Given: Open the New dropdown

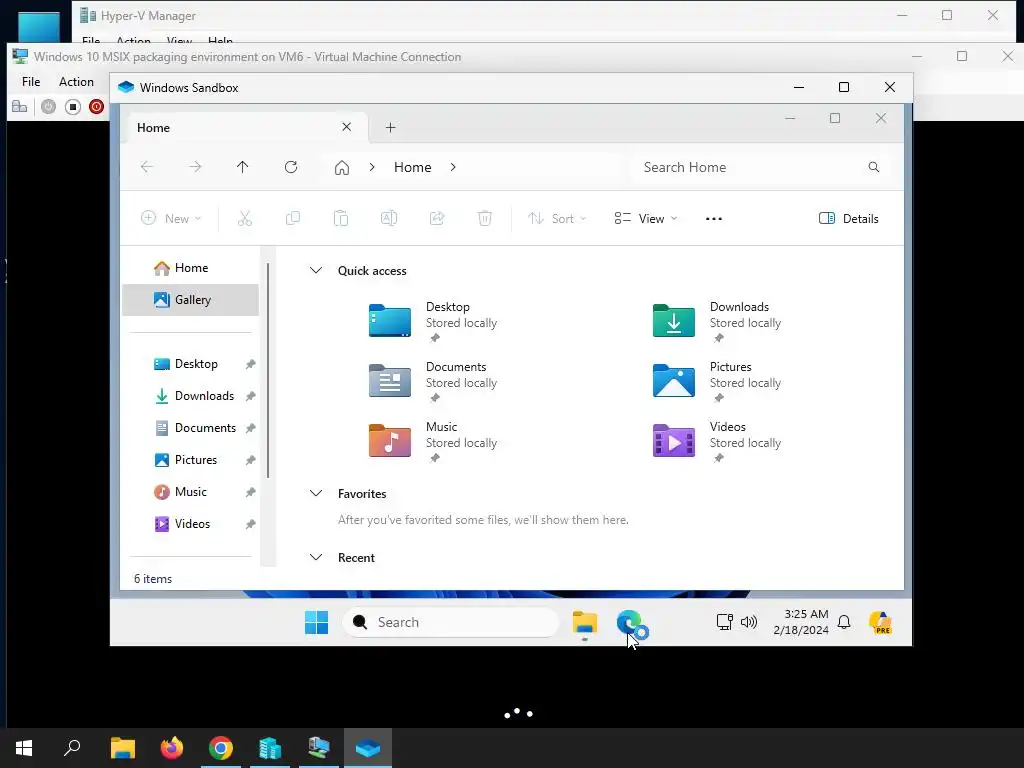Looking at the screenshot, I should pyautogui.click(x=171, y=218).
